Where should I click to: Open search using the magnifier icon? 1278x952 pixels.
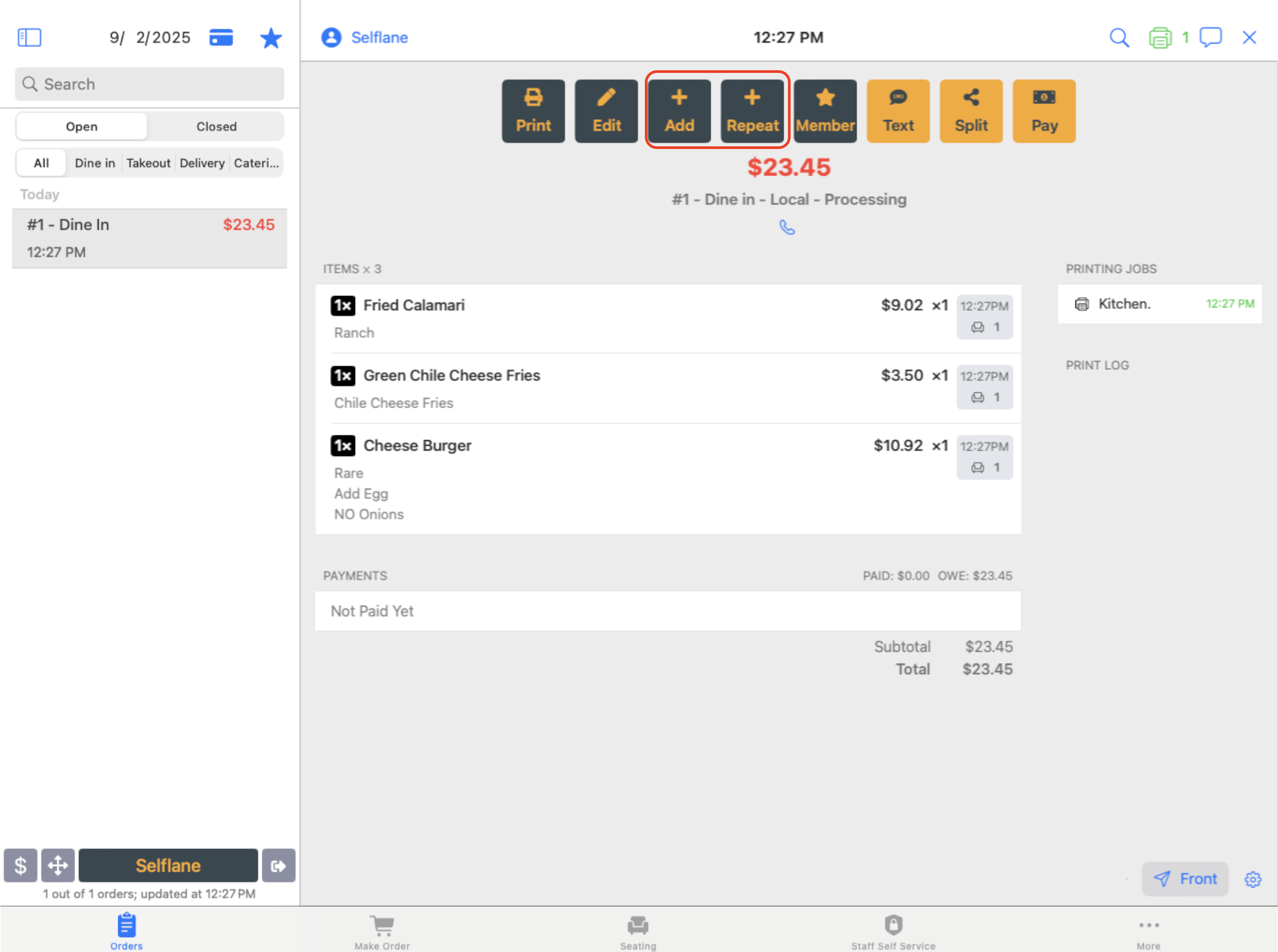click(1119, 37)
